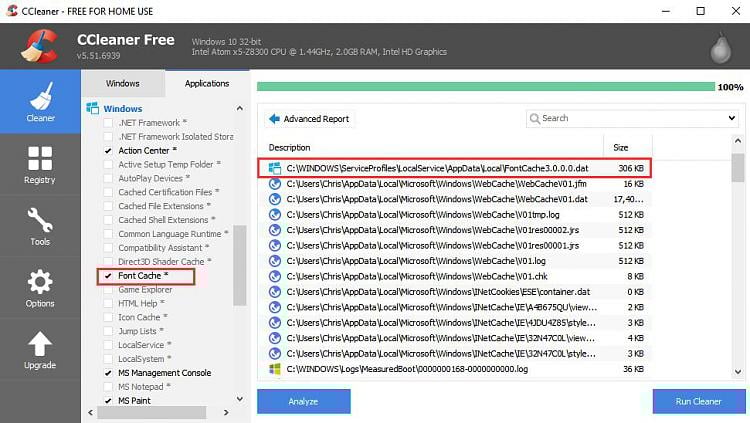Click the icon beside V01res00002.jrs
The height and width of the screenshot is (423, 750).
tap(275, 230)
